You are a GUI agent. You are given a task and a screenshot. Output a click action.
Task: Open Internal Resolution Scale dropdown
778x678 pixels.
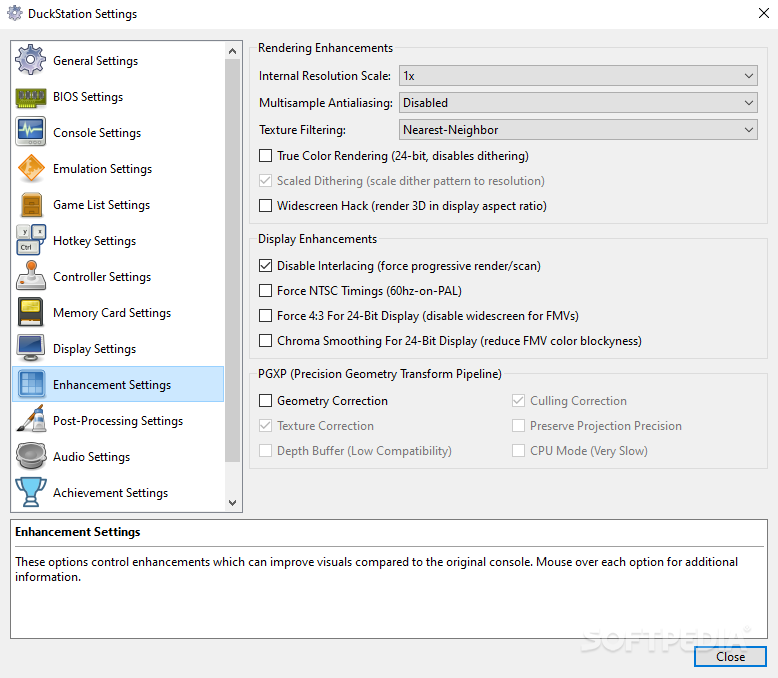(x=578, y=76)
